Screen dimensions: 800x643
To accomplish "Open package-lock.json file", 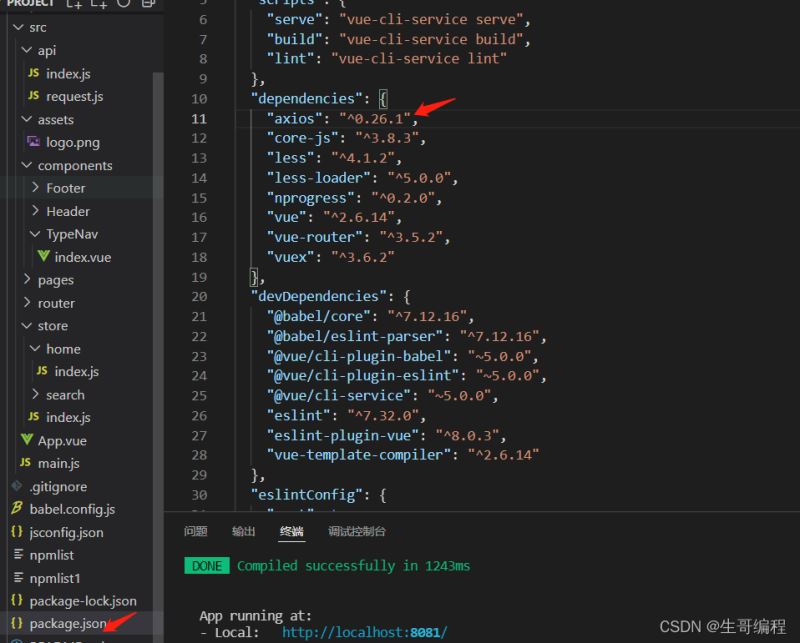I will (x=82, y=601).
